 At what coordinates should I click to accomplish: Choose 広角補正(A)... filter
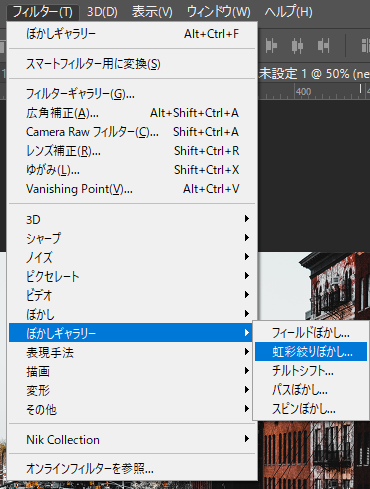click(132, 113)
